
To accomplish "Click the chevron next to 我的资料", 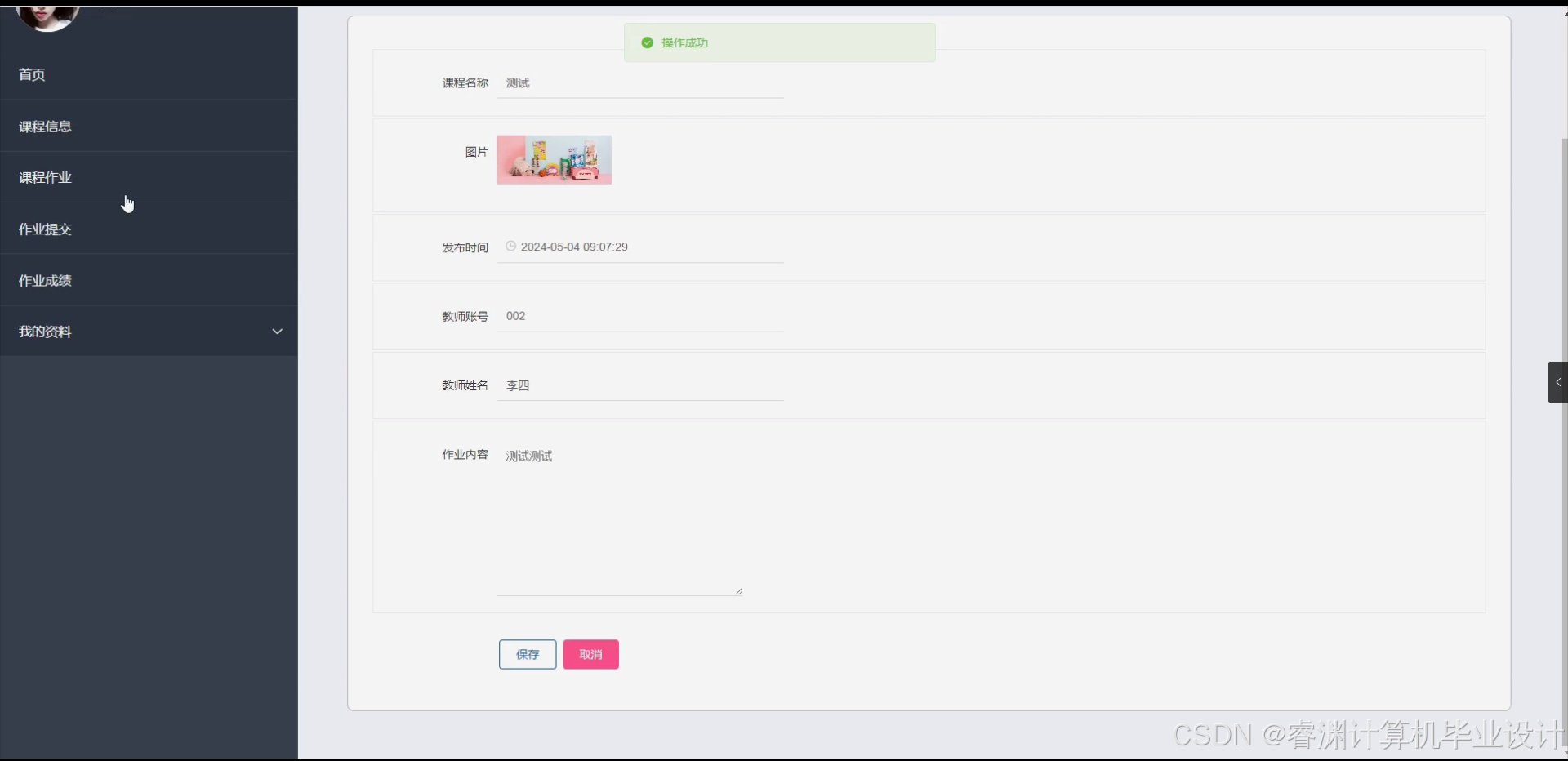I will pyautogui.click(x=277, y=332).
